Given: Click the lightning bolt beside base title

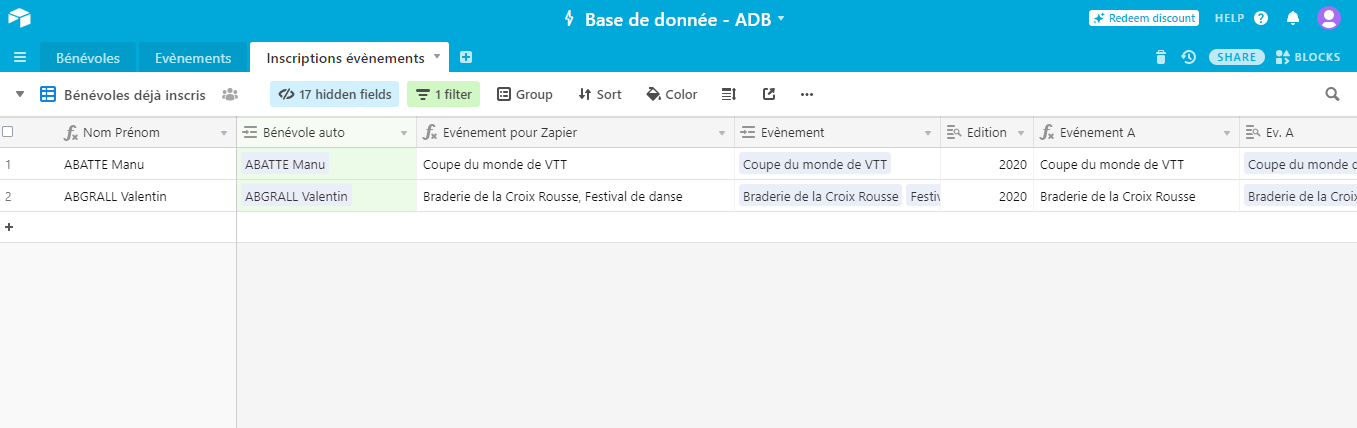Looking at the screenshot, I should (x=569, y=19).
